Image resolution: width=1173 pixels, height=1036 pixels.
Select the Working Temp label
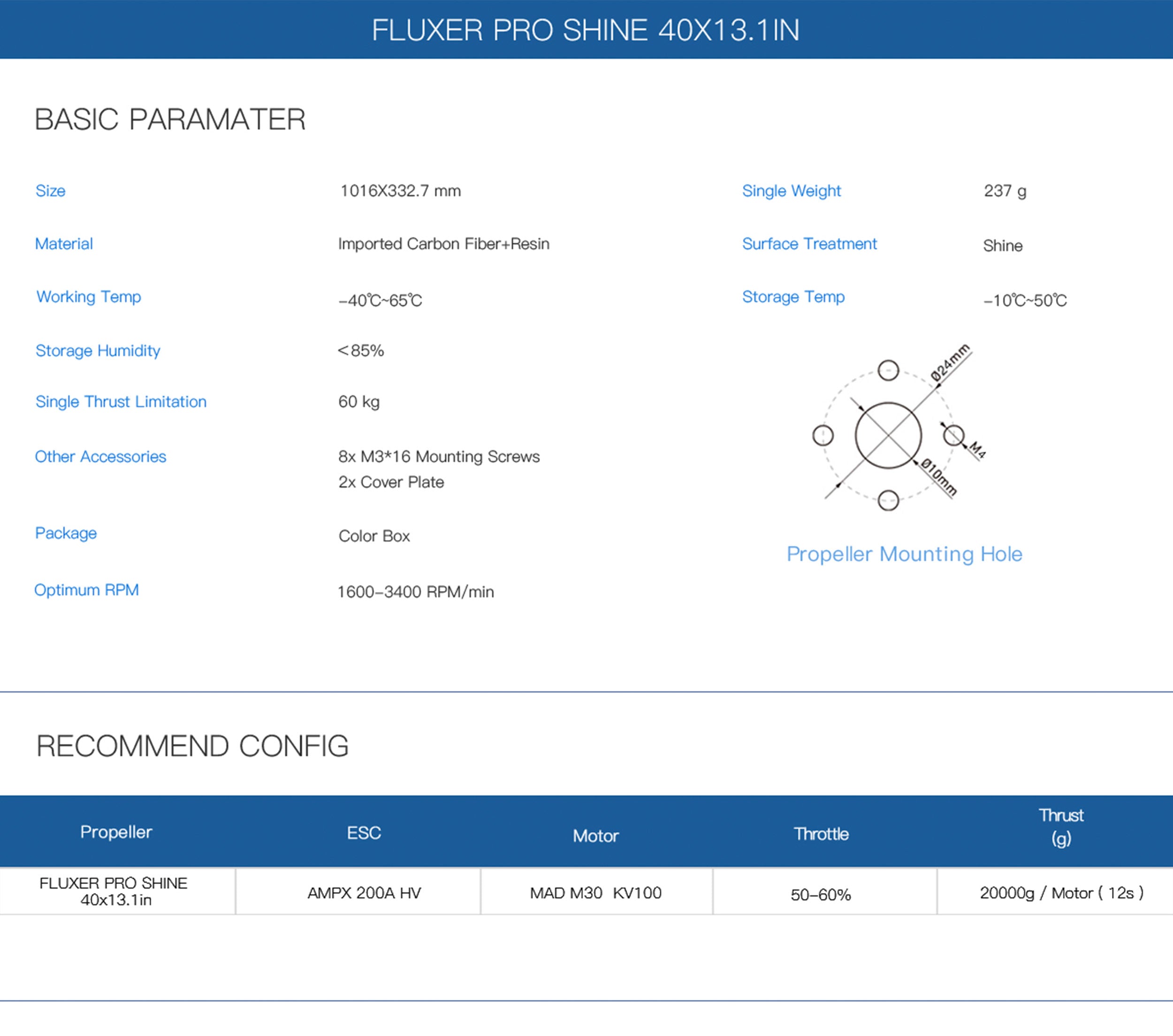(x=88, y=296)
